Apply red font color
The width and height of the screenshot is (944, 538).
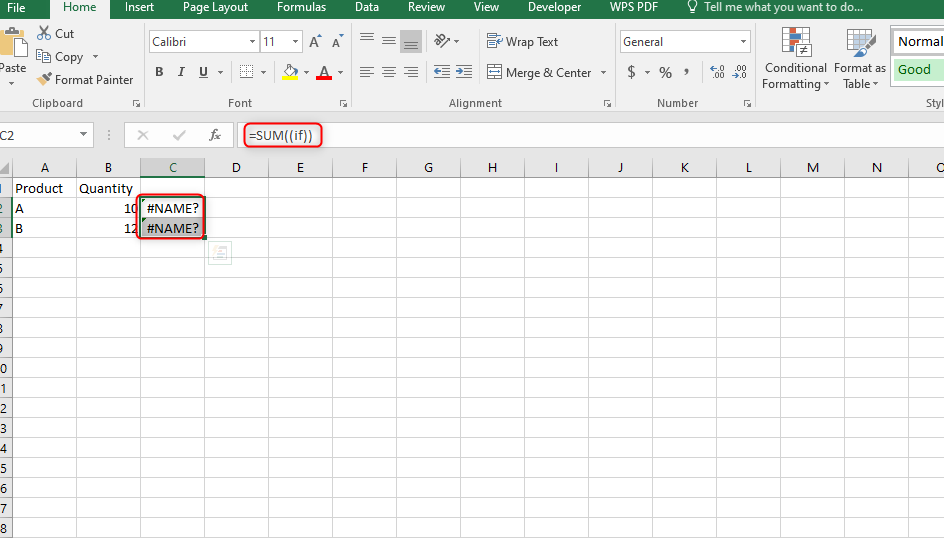click(x=324, y=72)
